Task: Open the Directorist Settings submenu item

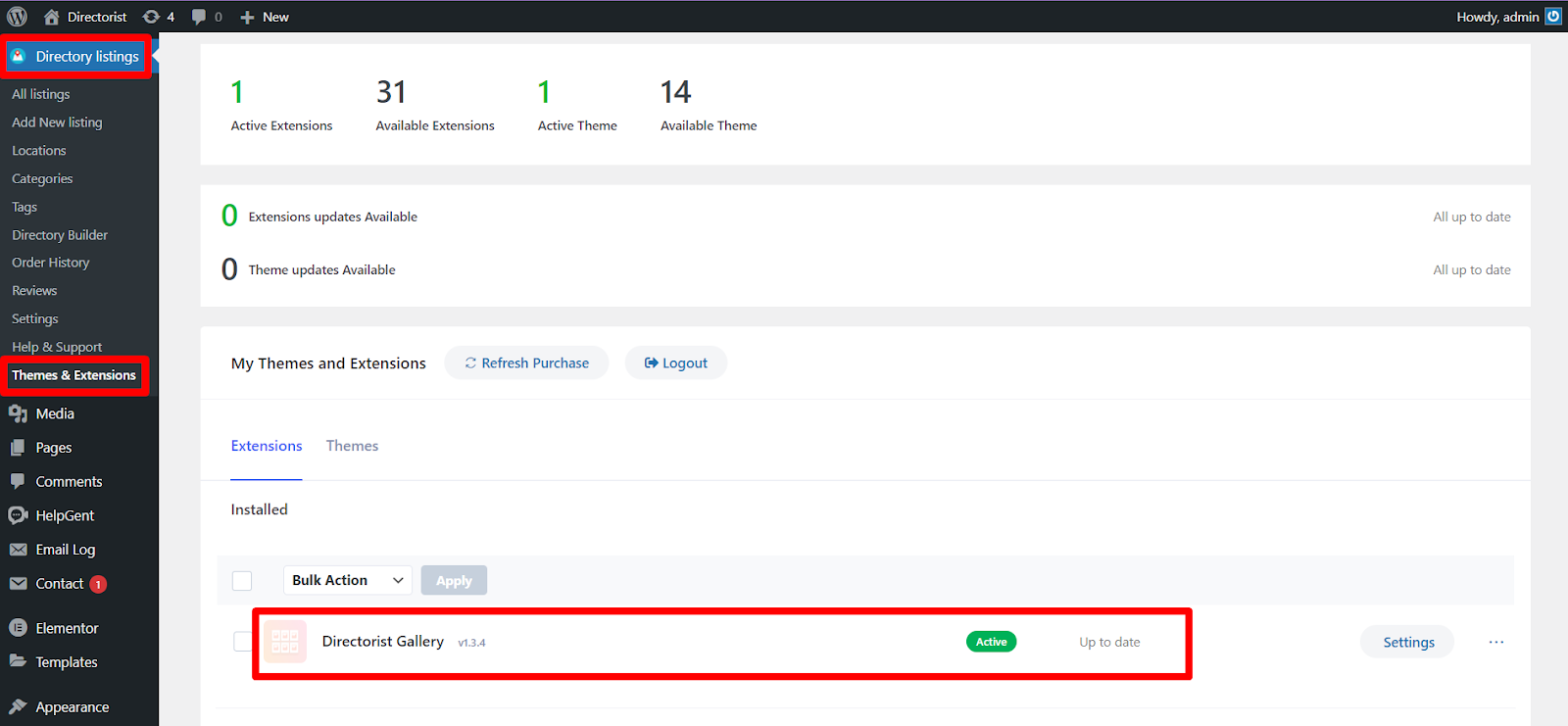Action: click(x=35, y=319)
